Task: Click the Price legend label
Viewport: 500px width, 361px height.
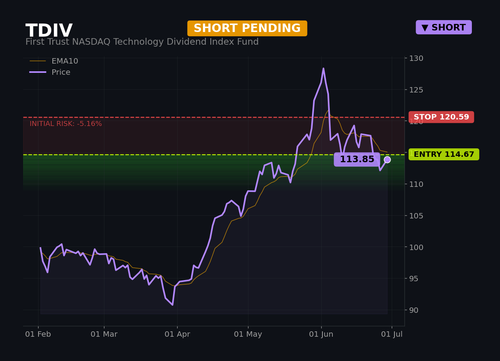Action: (x=61, y=72)
